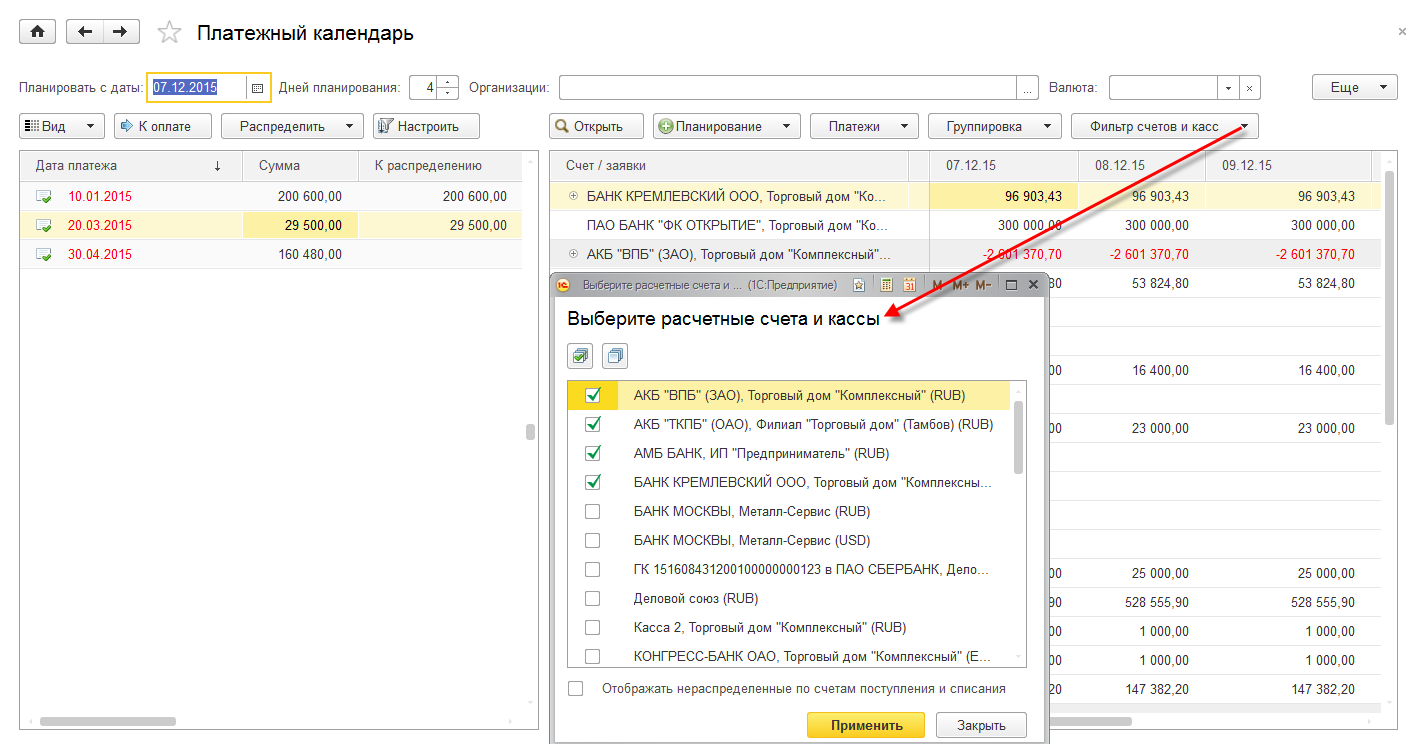This screenshot has width=1424, height=744.
Task: Go to the home page icon
Action: coord(38,32)
